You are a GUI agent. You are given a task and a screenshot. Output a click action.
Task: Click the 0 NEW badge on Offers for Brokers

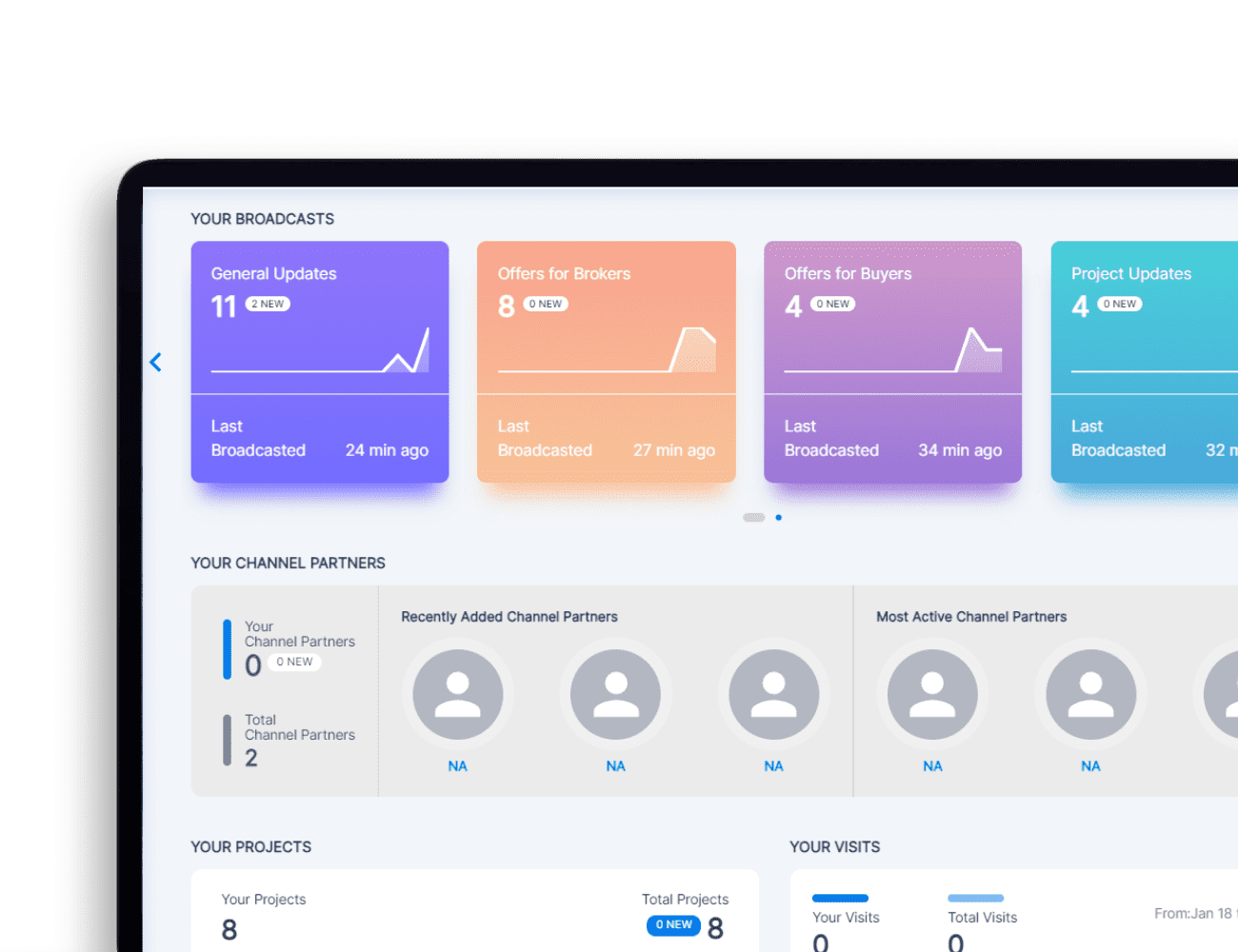pyautogui.click(x=546, y=305)
